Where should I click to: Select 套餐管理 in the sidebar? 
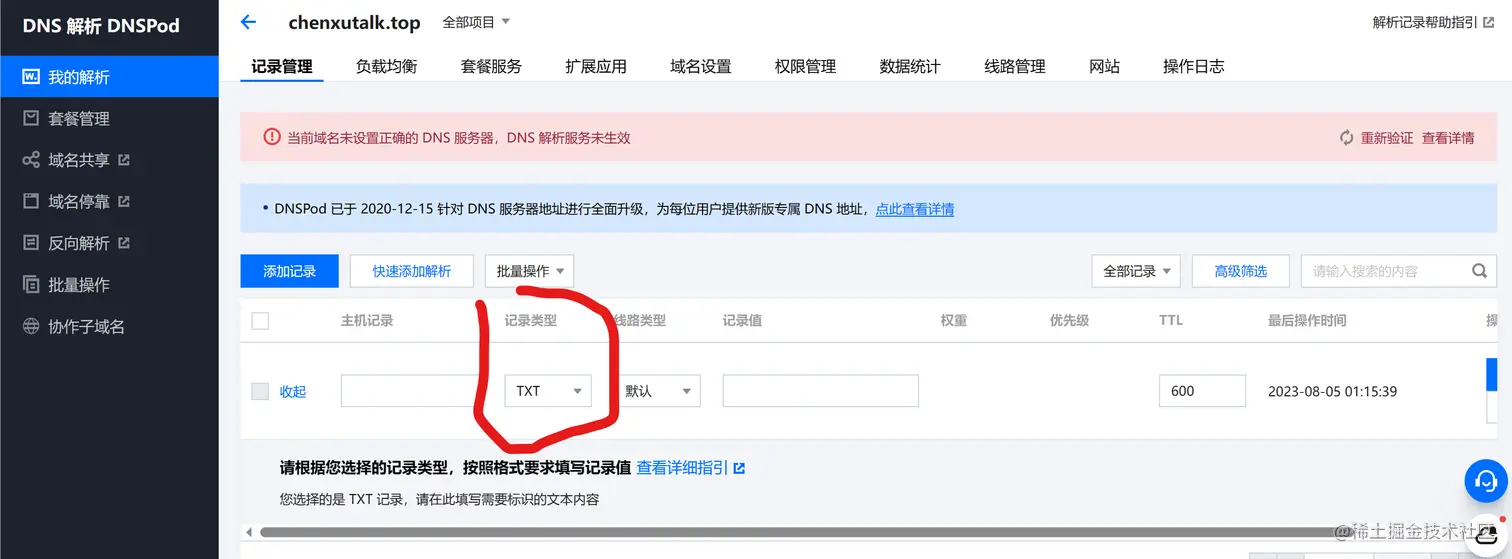[109, 118]
